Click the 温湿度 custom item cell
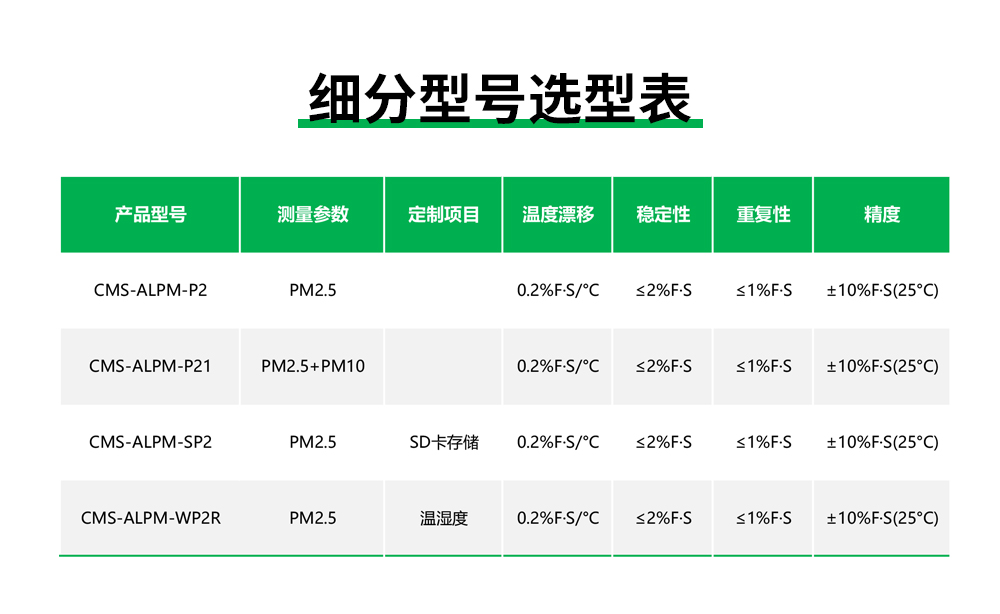 (443, 518)
